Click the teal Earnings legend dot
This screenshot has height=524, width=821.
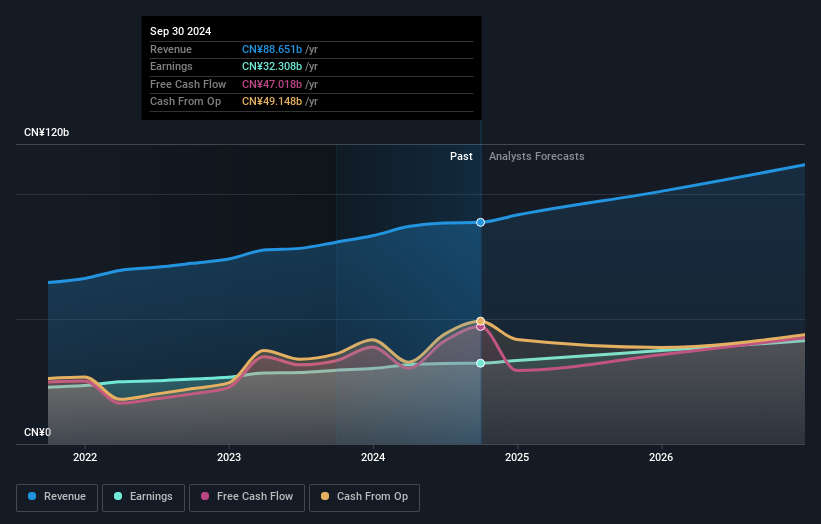pos(118,496)
